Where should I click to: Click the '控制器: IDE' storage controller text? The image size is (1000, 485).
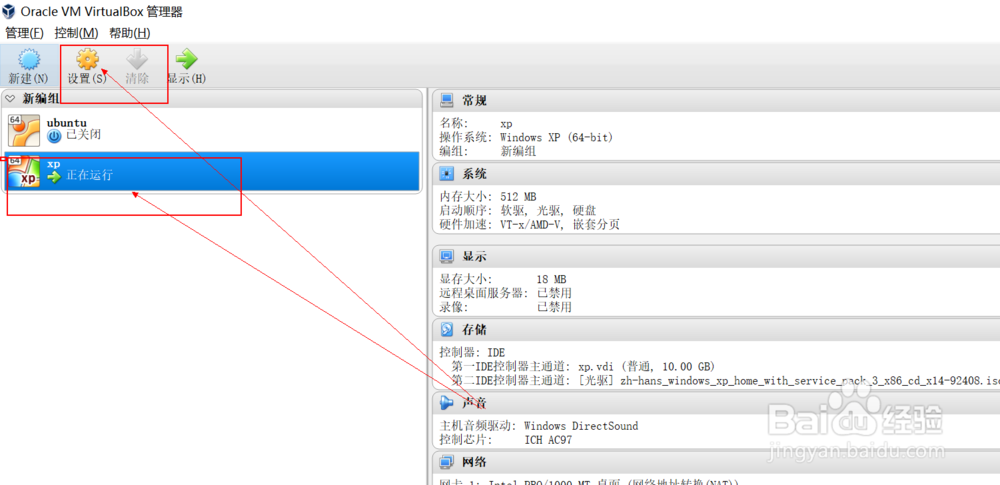pos(471,352)
